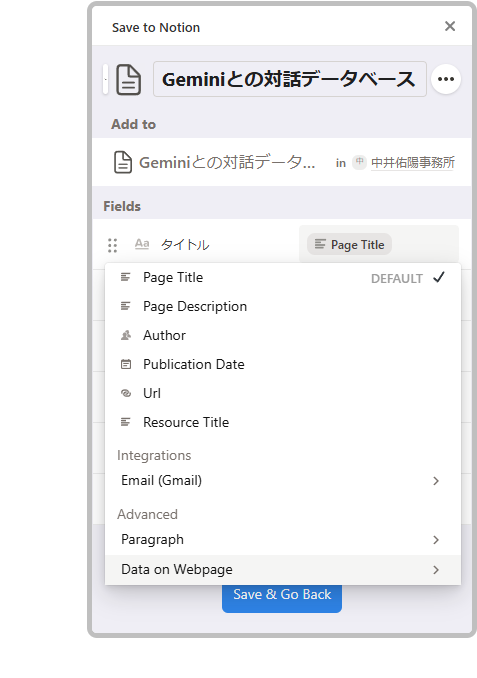Click the calendar icon next to Publication Date
This screenshot has height=678, width=477.
[126, 364]
